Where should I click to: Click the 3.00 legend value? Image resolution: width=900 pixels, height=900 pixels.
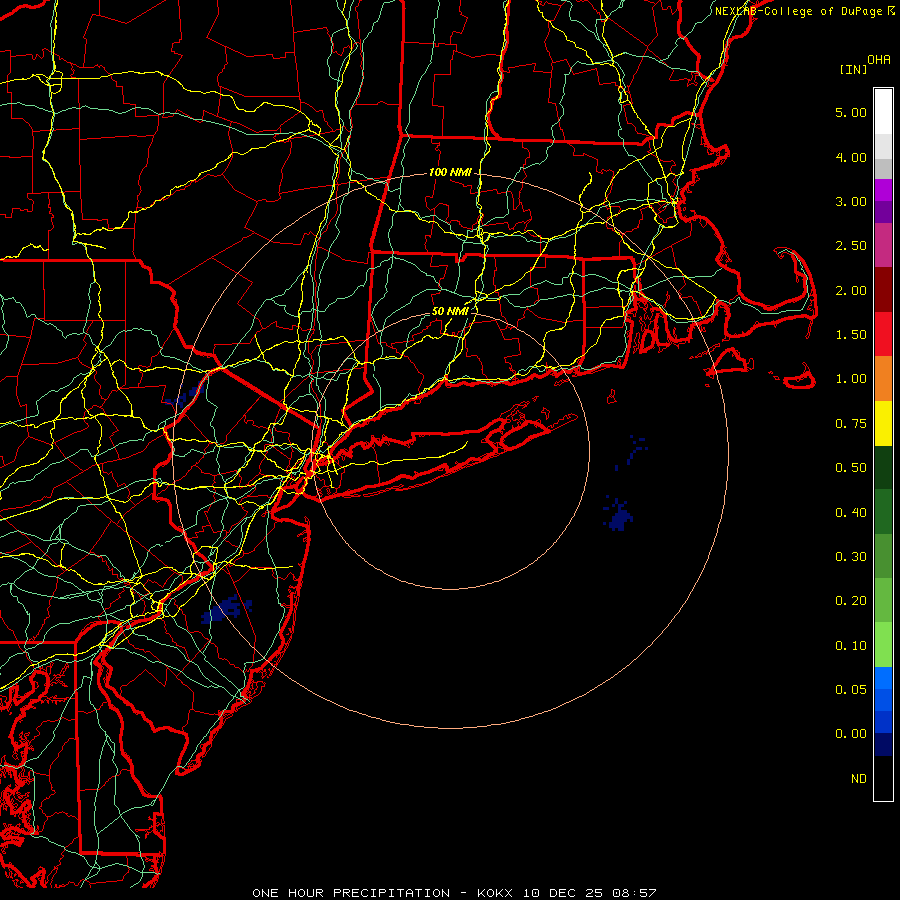click(851, 201)
